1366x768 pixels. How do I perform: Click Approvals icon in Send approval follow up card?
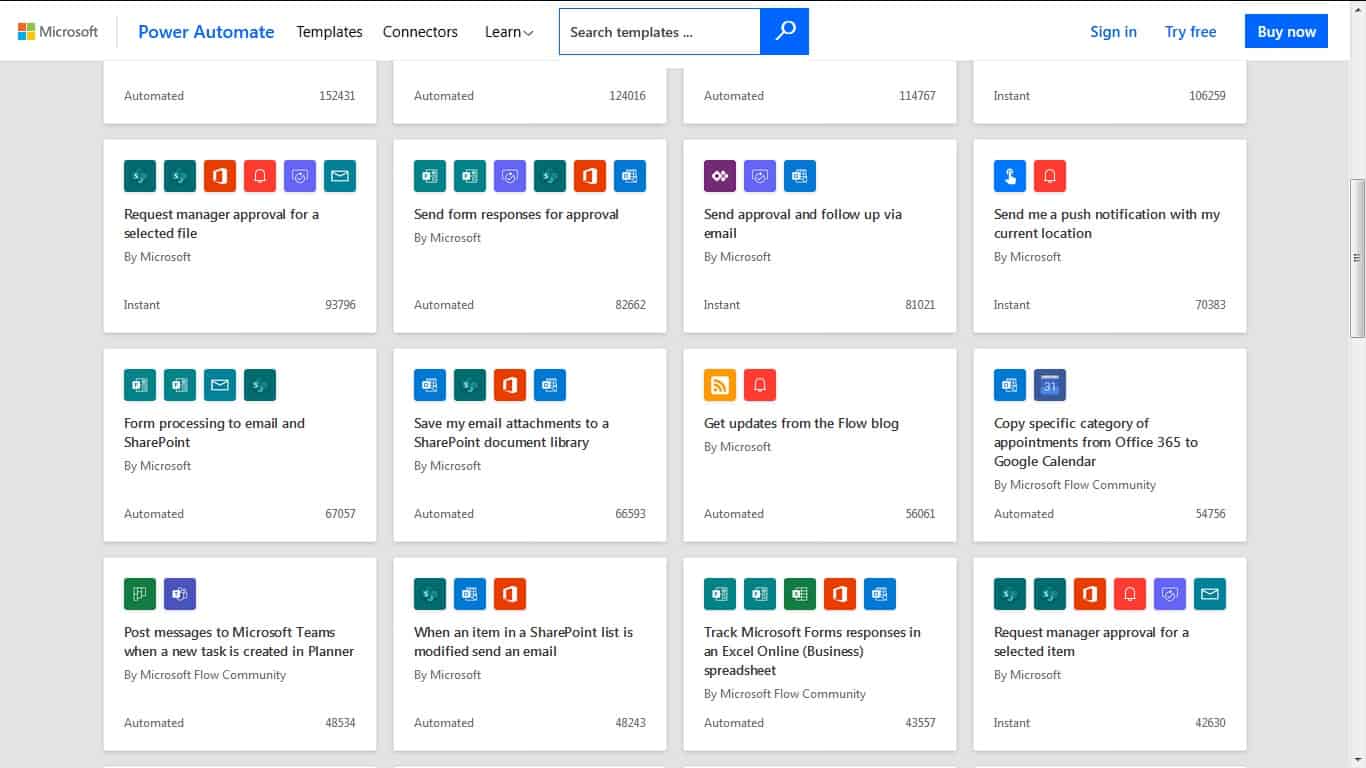[x=760, y=176]
